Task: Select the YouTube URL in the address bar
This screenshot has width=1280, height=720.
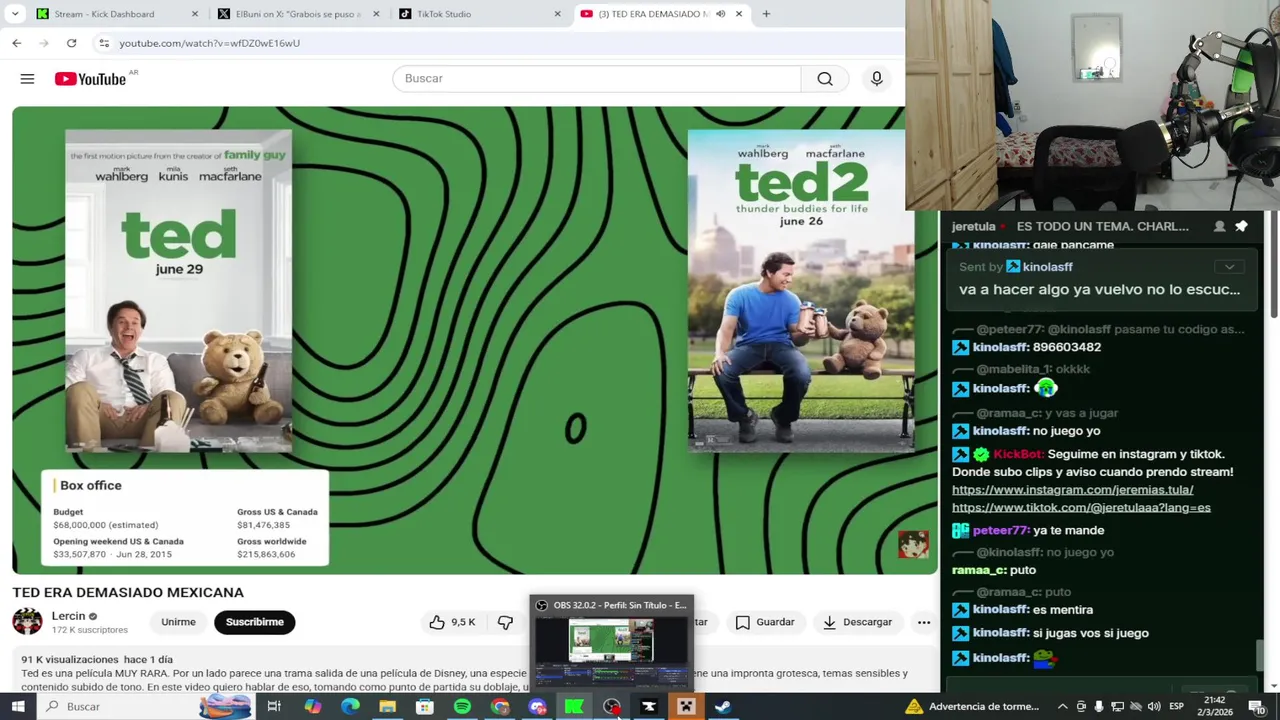Action: 209,43
